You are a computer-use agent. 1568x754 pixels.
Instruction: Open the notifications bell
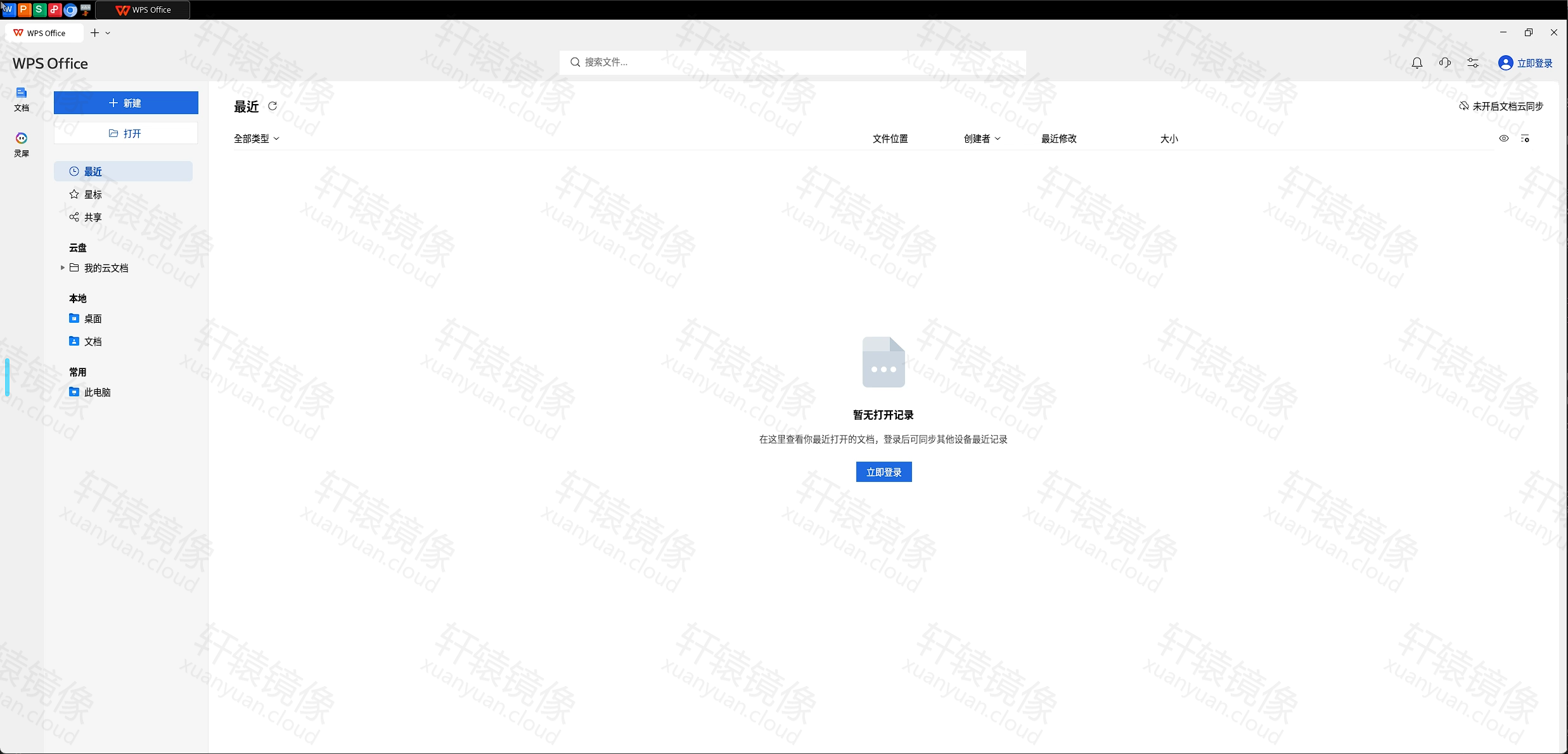coord(1417,63)
